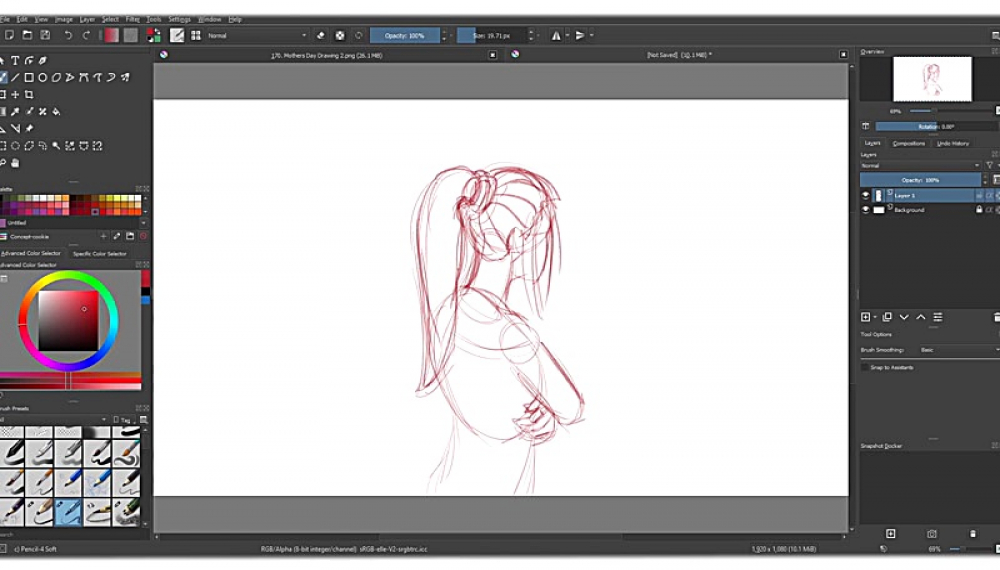Select the Ellipse shape tool

point(42,77)
